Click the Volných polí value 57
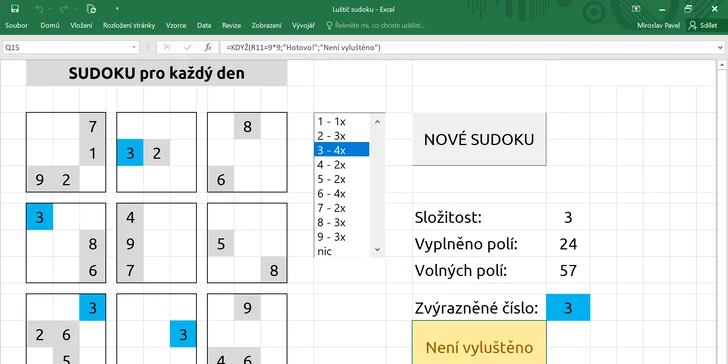The height and width of the screenshot is (364, 728). (x=568, y=270)
